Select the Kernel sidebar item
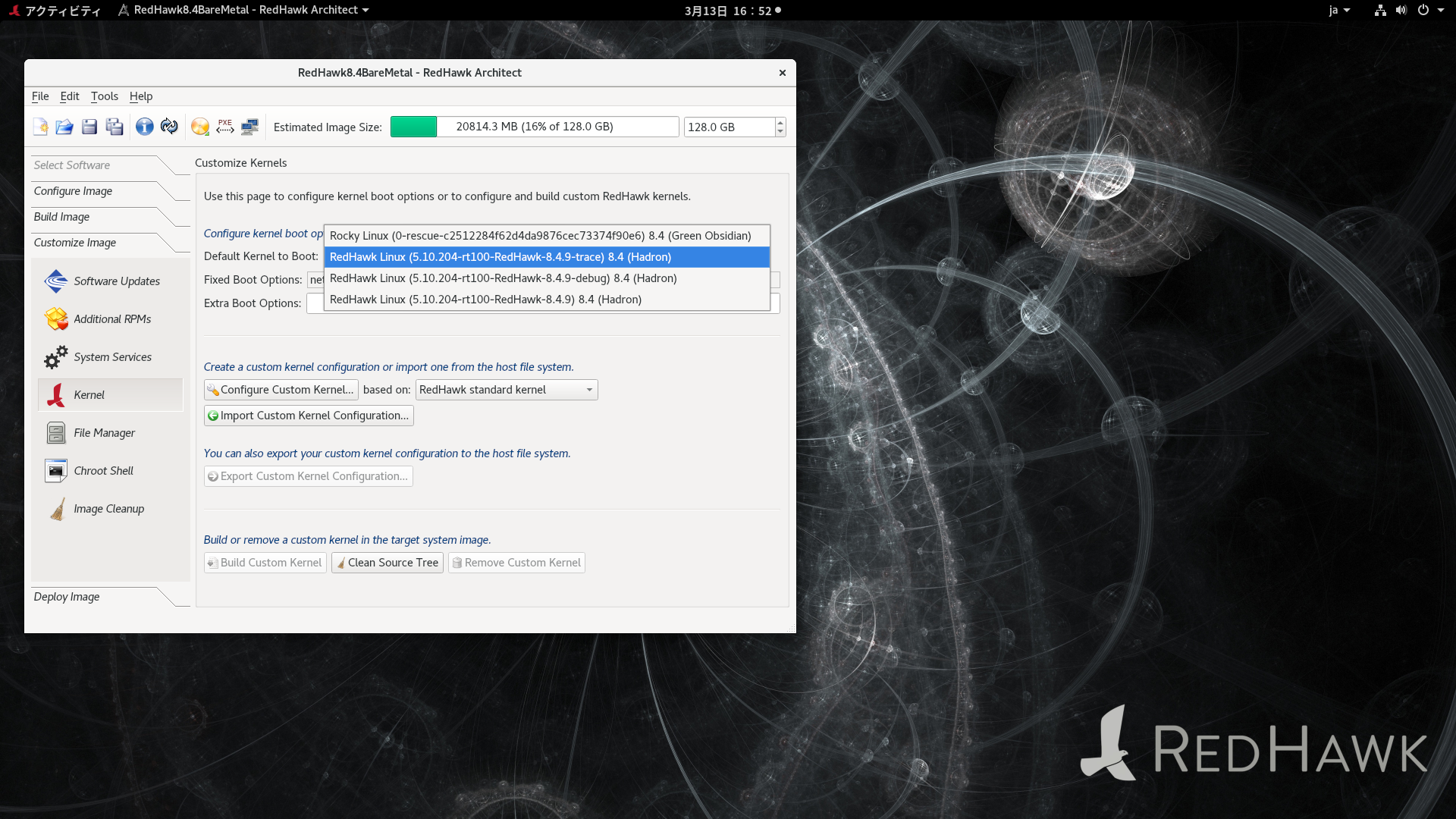The height and width of the screenshot is (819, 1456). pos(111,395)
